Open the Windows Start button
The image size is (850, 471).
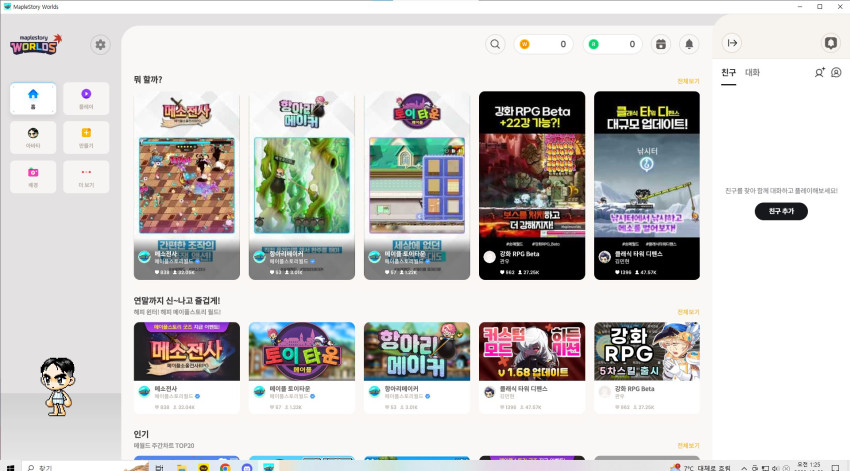[10, 467]
